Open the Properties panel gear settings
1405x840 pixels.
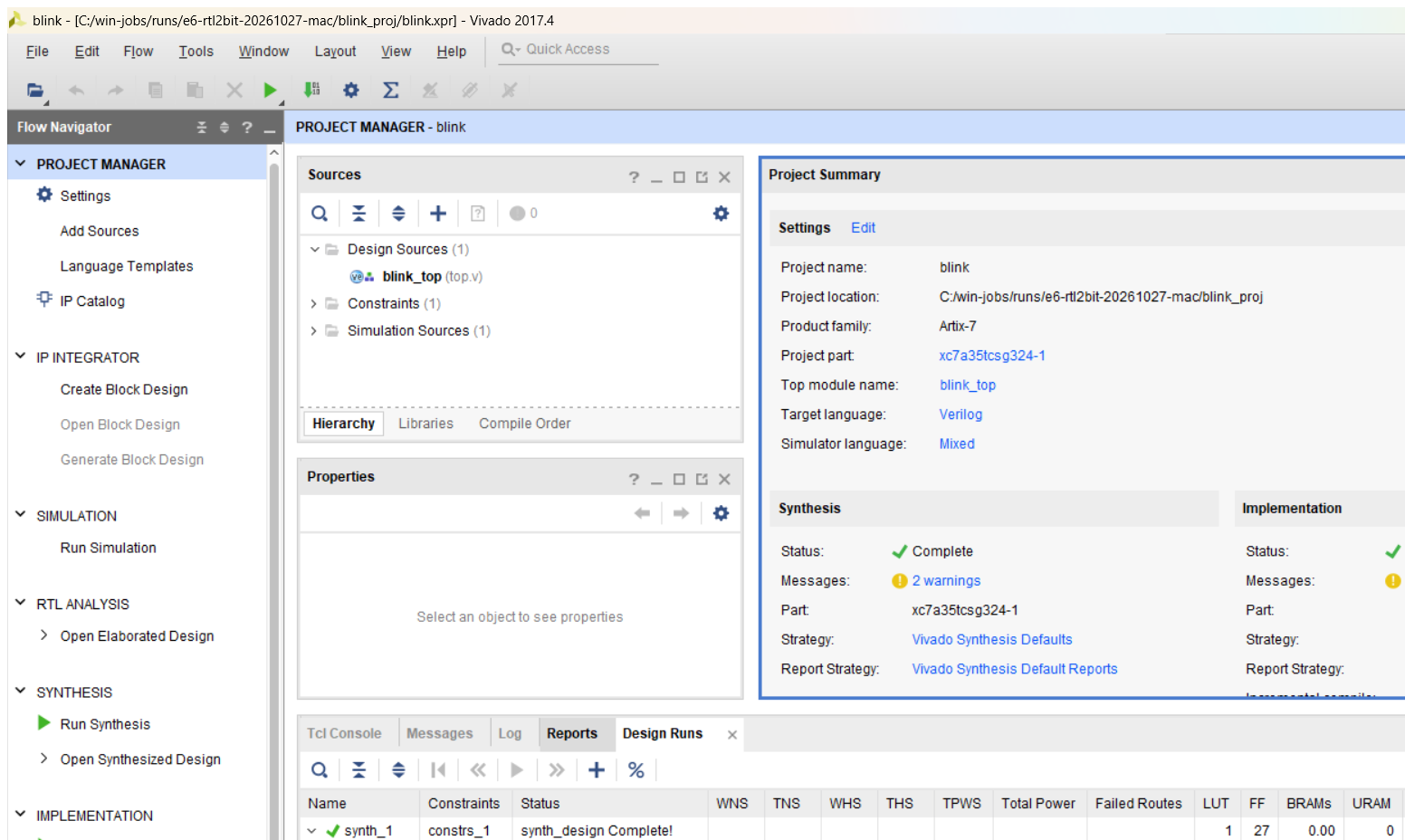(721, 513)
